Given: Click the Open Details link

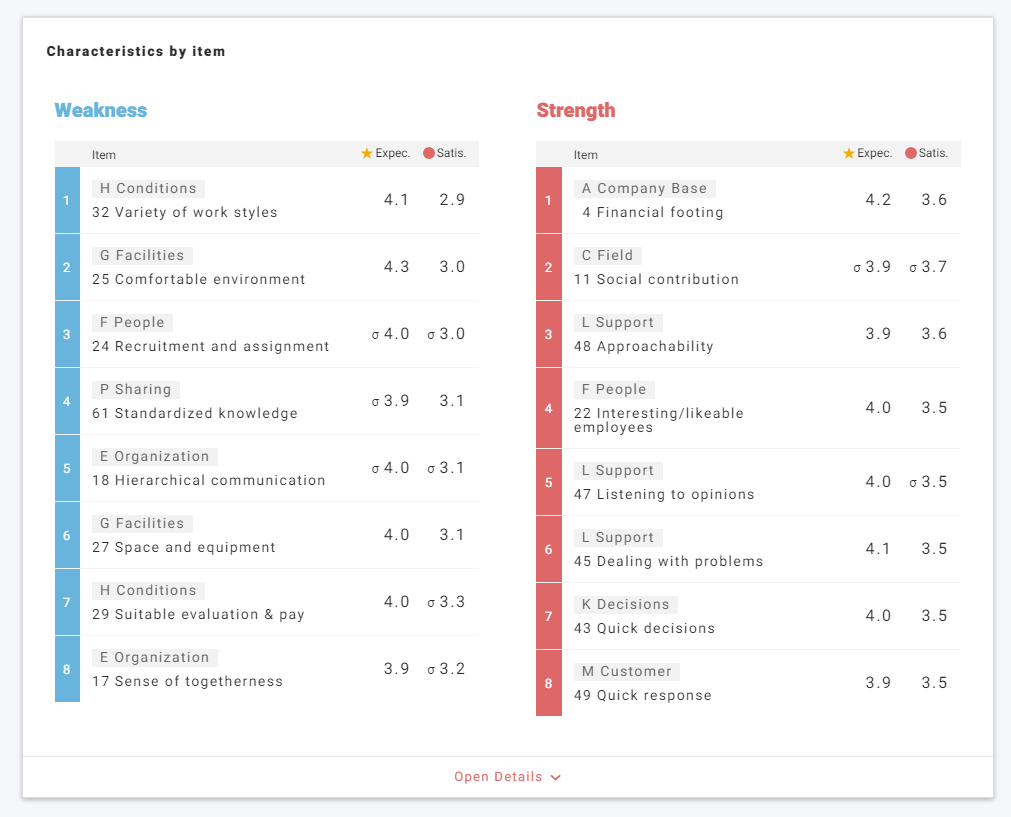Looking at the screenshot, I should pyautogui.click(x=498, y=777).
